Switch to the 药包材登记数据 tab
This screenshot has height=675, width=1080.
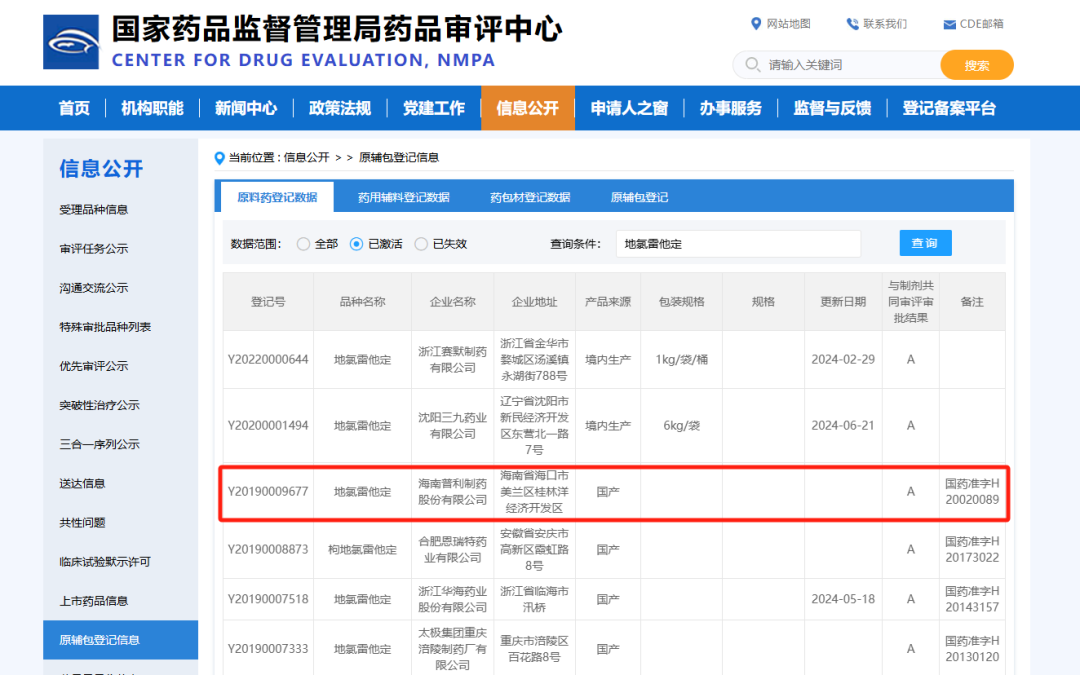(x=529, y=197)
